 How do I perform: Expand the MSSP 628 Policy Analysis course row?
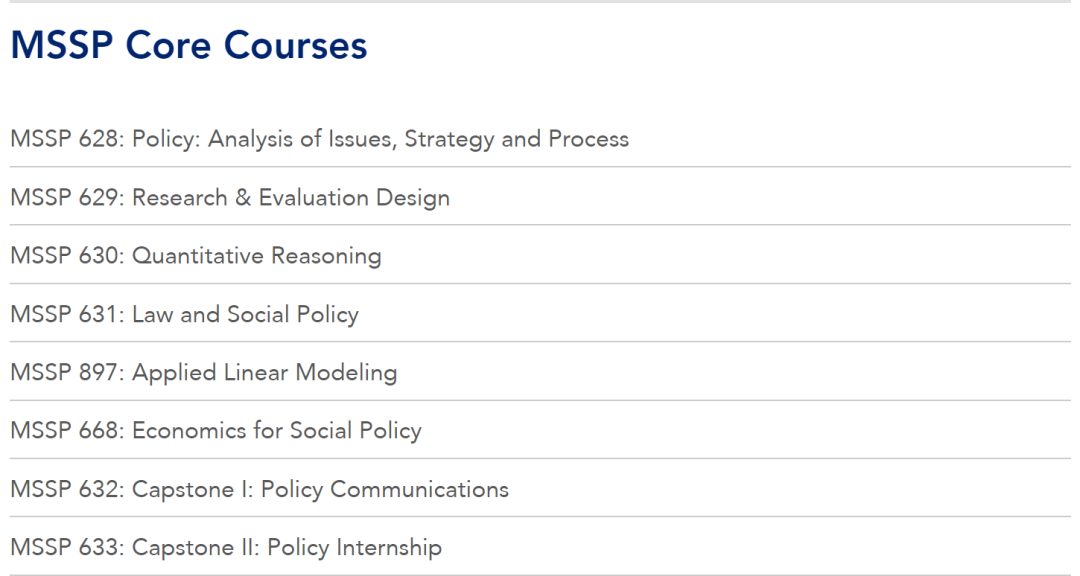(320, 139)
